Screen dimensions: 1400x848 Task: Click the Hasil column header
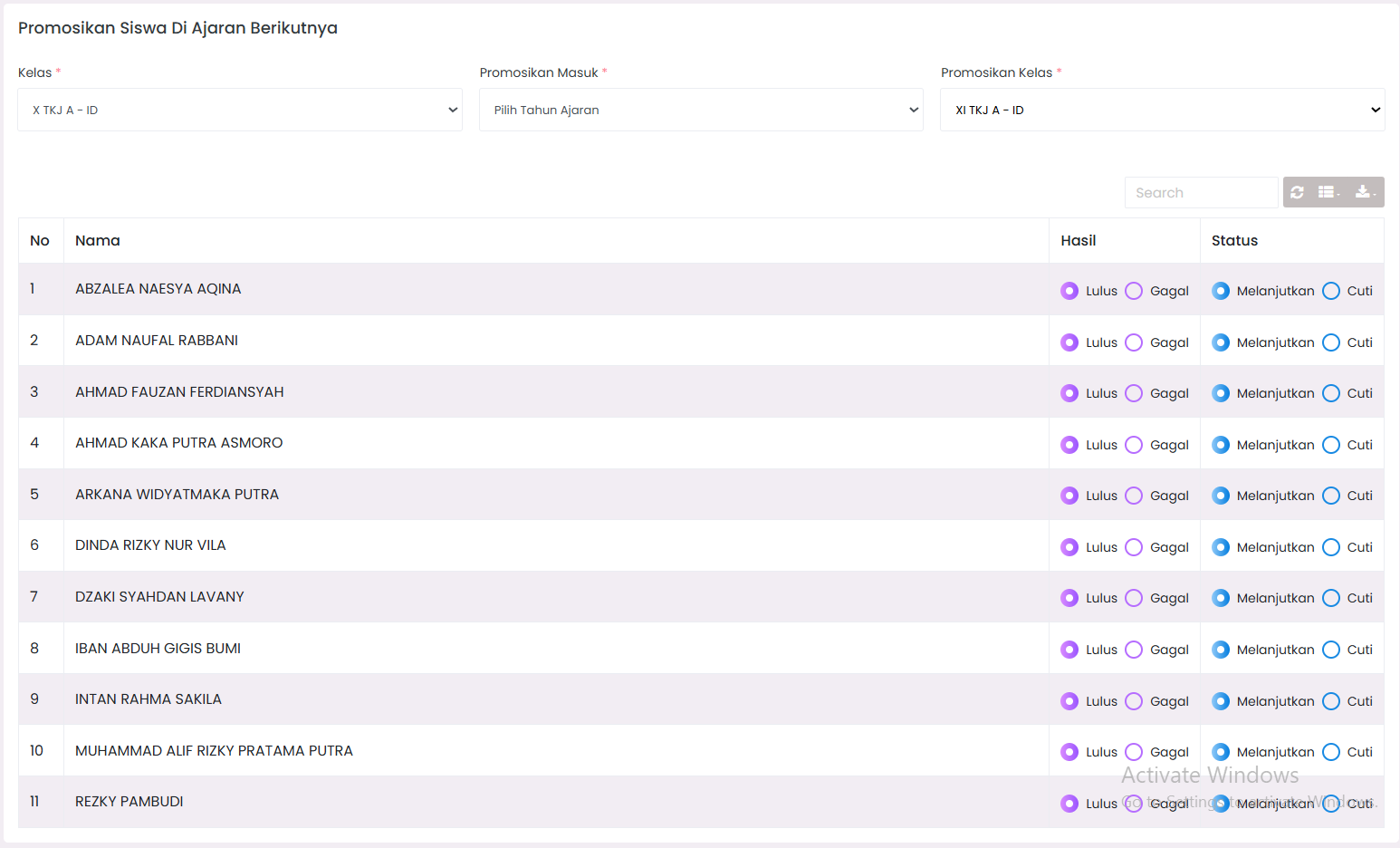click(1079, 241)
